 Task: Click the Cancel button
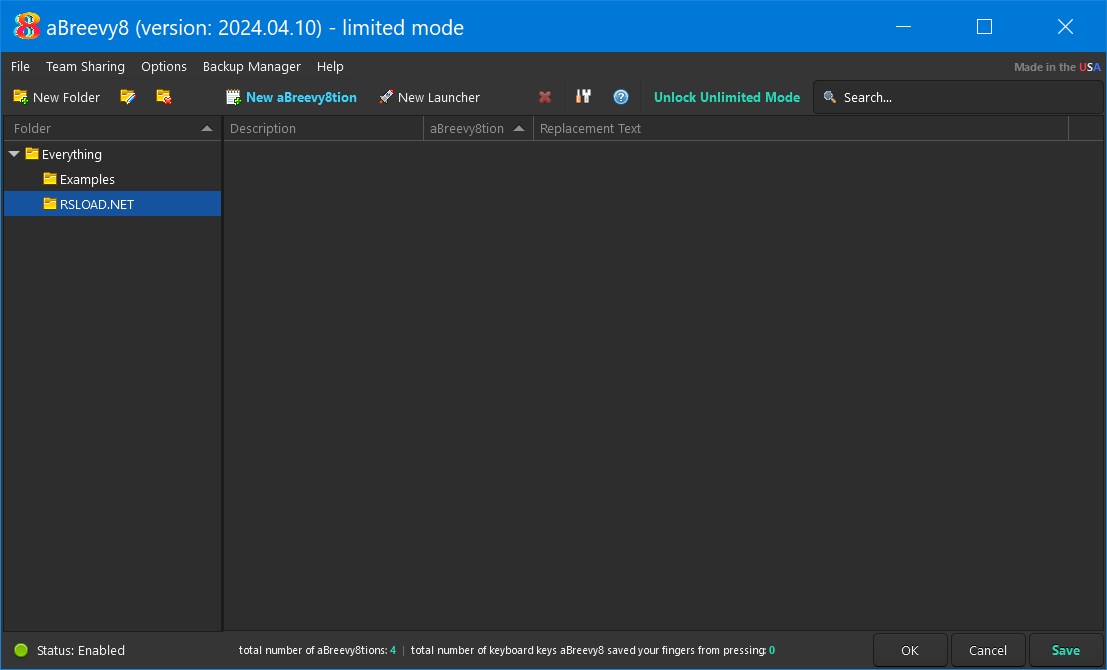click(988, 650)
